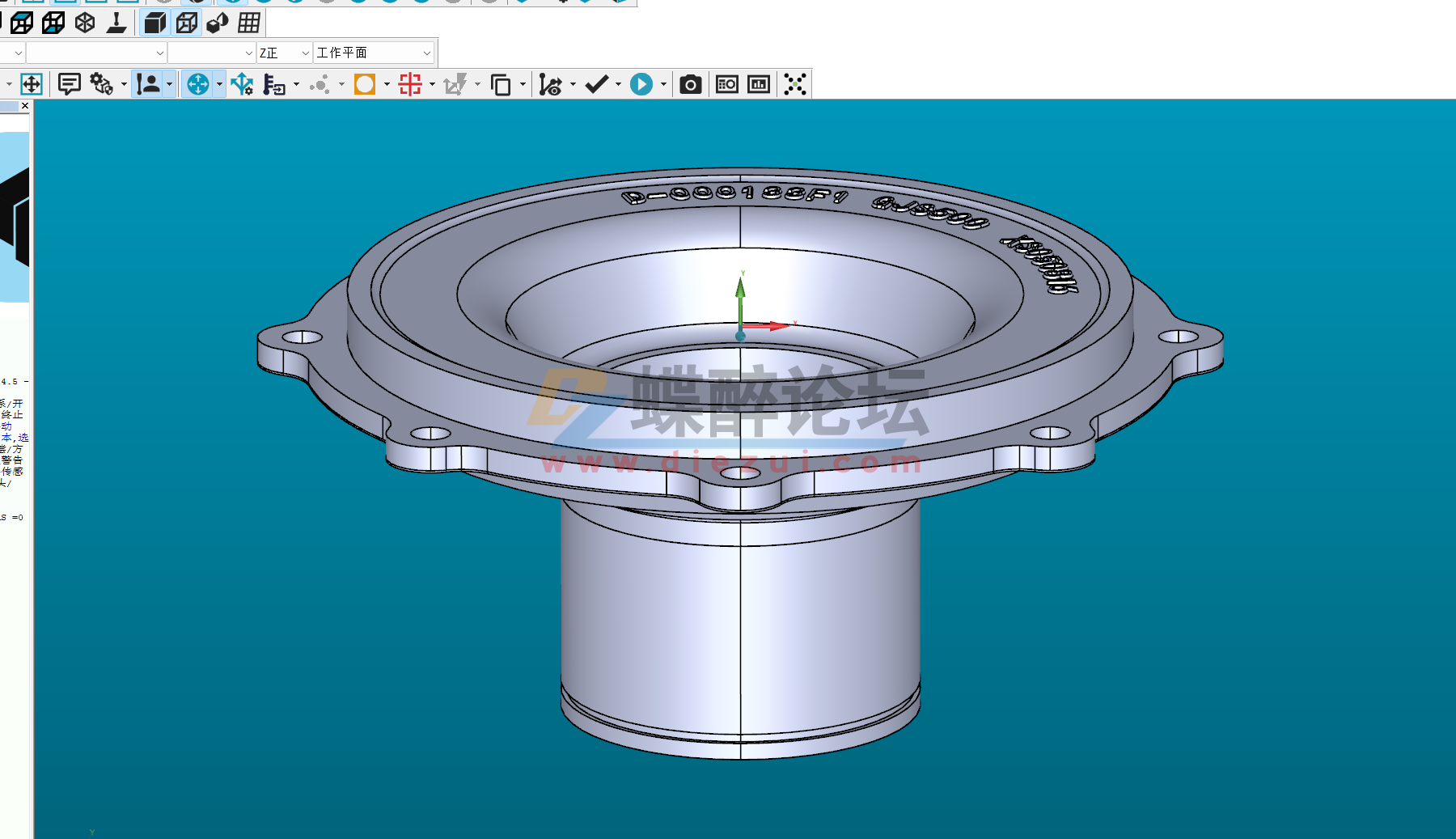This screenshot has height=839, width=1456.
Task: Click the red crosshair placement icon
Action: point(410,83)
